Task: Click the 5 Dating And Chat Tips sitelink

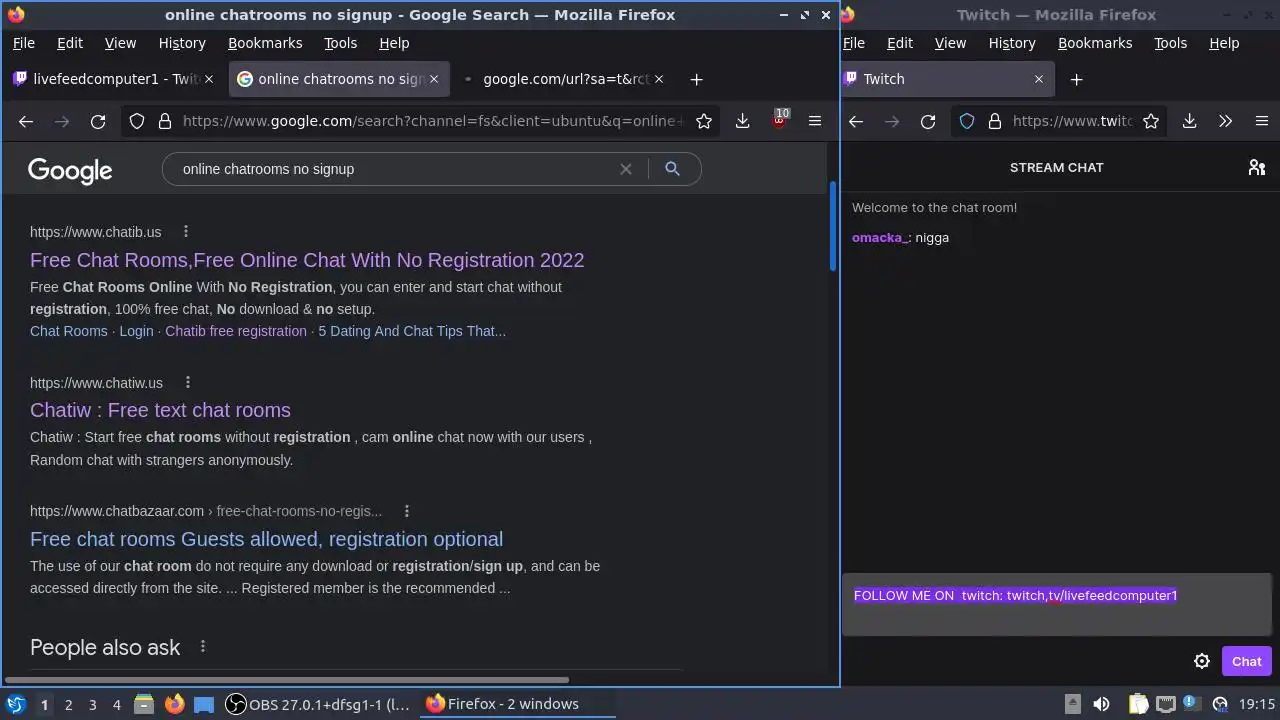Action: [x=412, y=331]
